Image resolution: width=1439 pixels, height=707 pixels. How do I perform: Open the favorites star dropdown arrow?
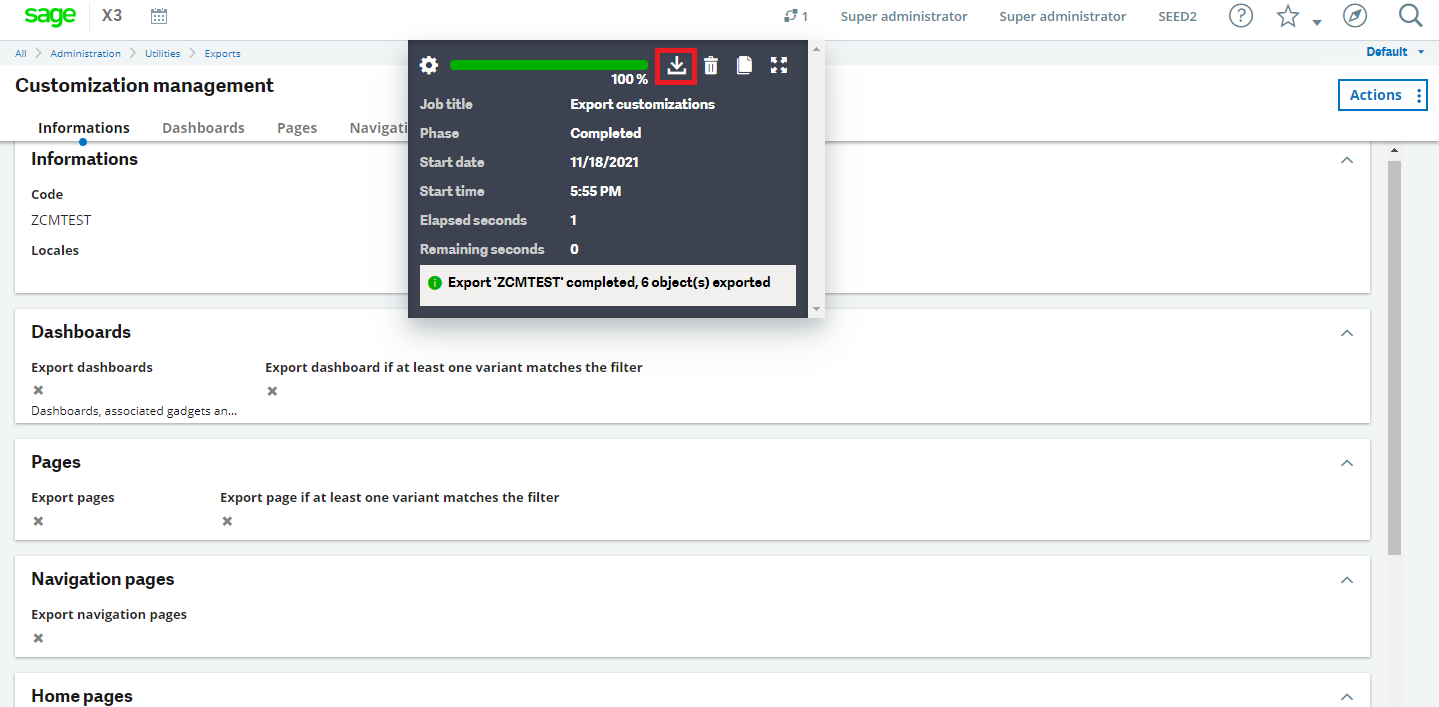click(x=1314, y=20)
